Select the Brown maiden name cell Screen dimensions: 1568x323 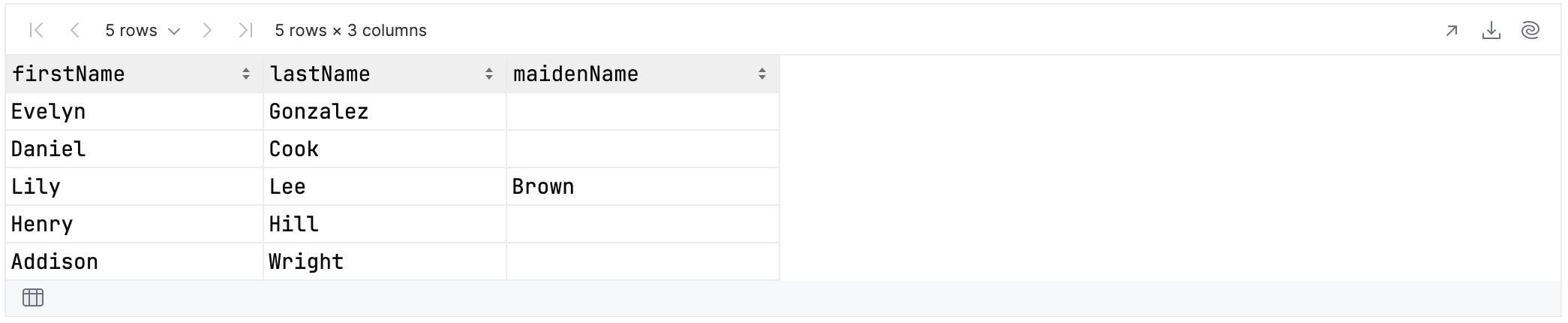click(643, 186)
